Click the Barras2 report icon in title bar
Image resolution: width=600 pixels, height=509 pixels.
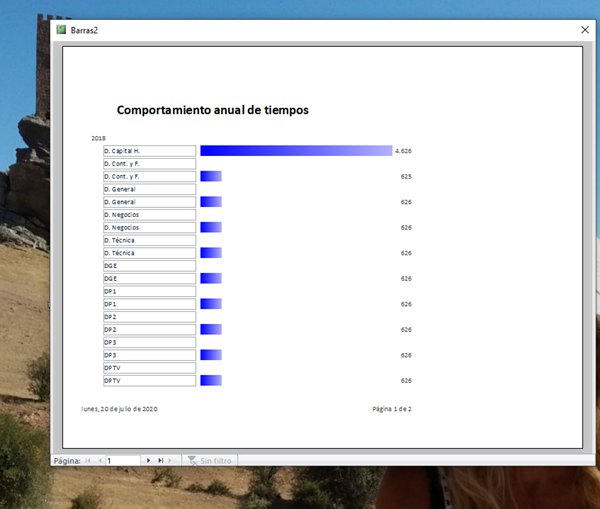coord(61,30)
